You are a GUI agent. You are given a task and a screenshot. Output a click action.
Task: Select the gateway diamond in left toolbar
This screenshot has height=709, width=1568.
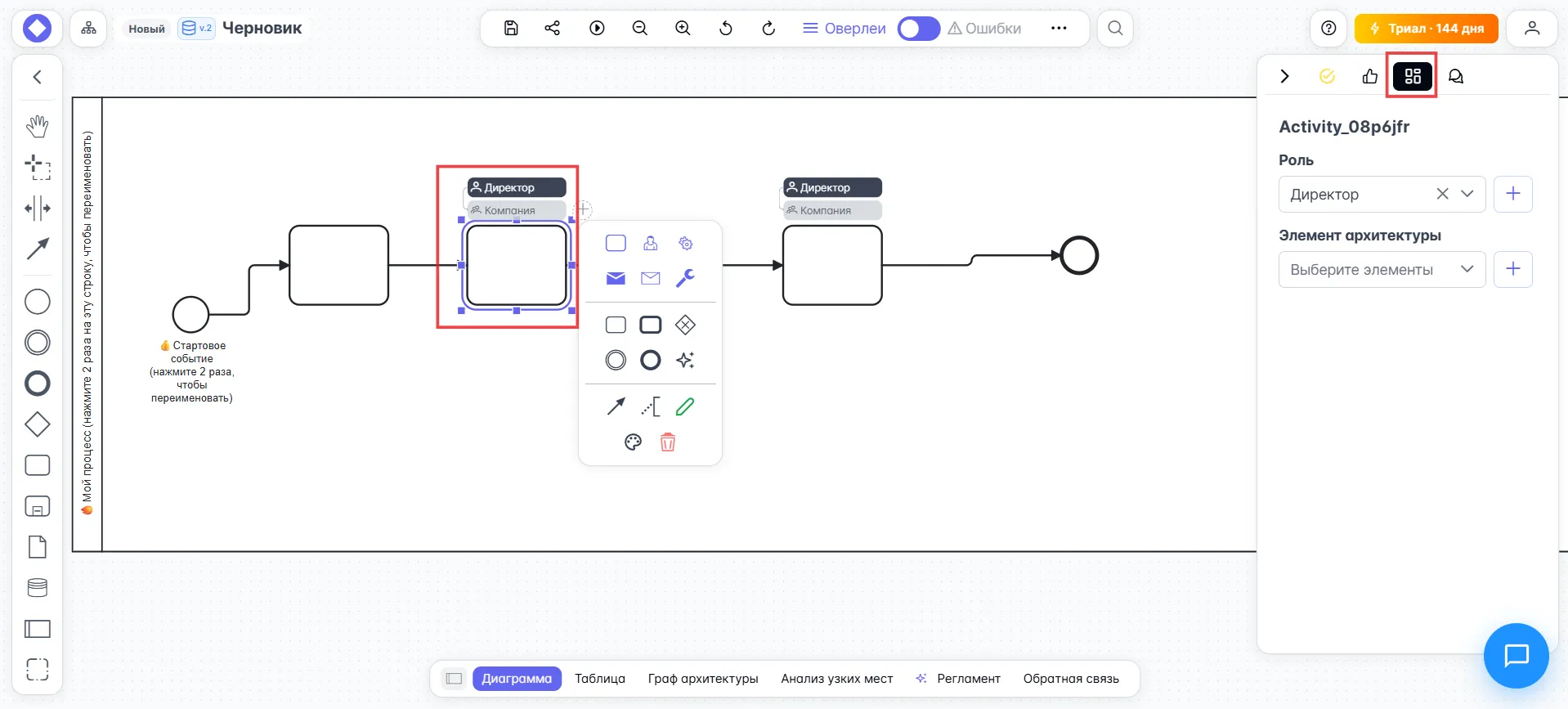(x=38, y=424)
